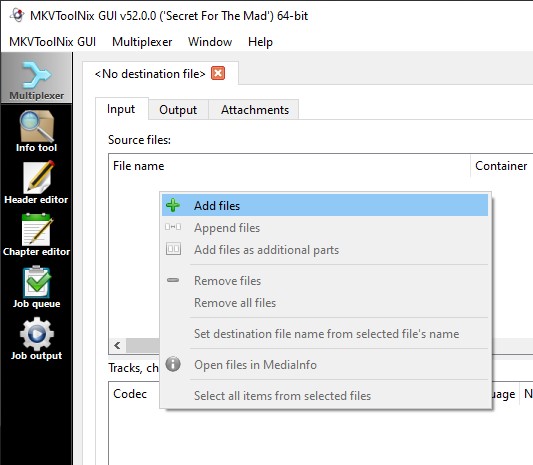Click the MediaInfo info icon
533x465 pixels.
173,364
